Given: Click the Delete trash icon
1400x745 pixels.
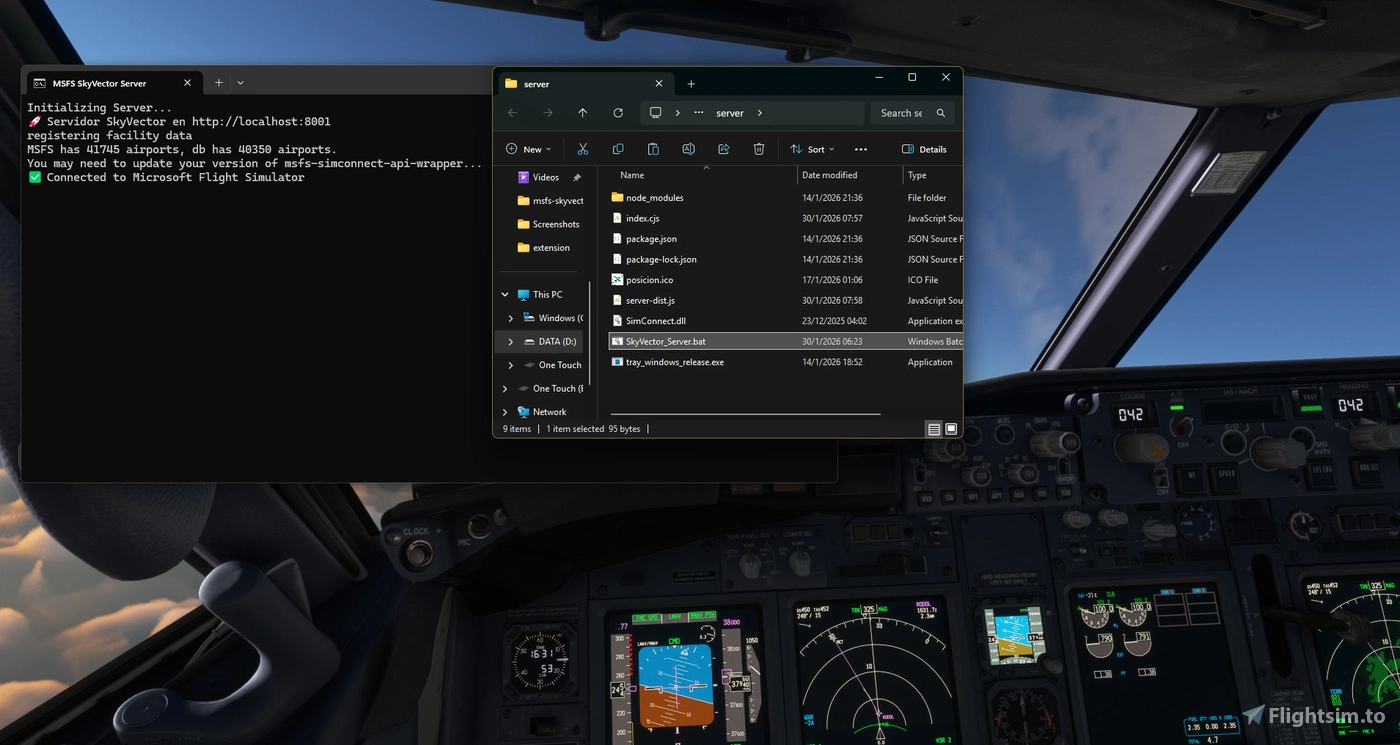Looking at the screenshot, I should pos(758,148).
